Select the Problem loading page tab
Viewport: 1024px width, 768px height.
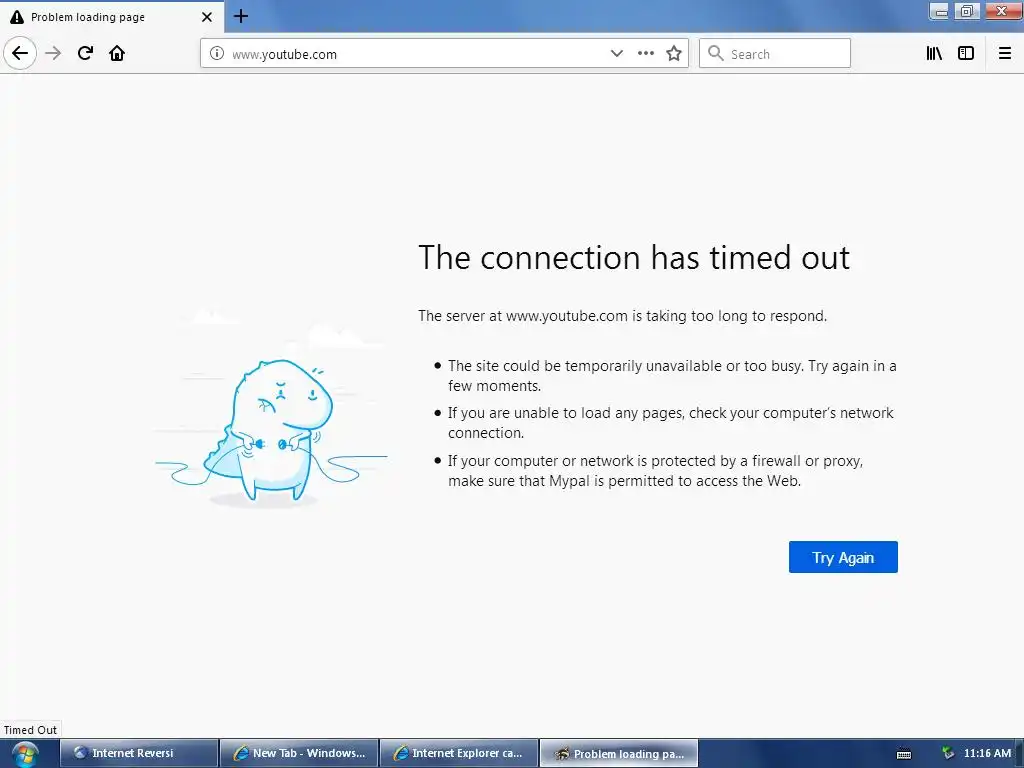pos(111,17)
